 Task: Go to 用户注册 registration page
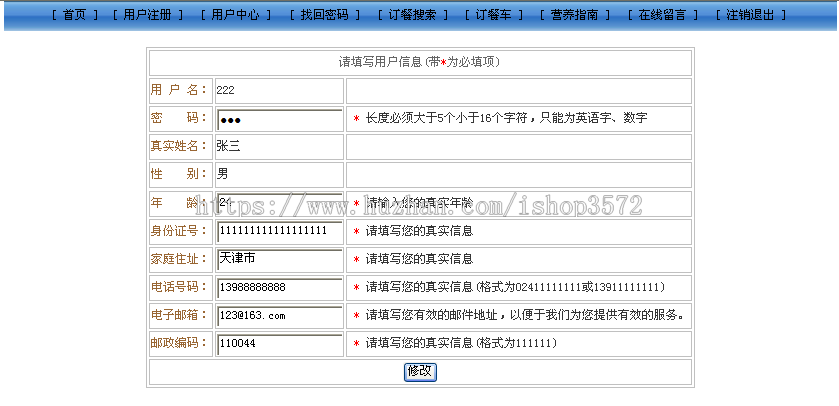tap(147, 15)
